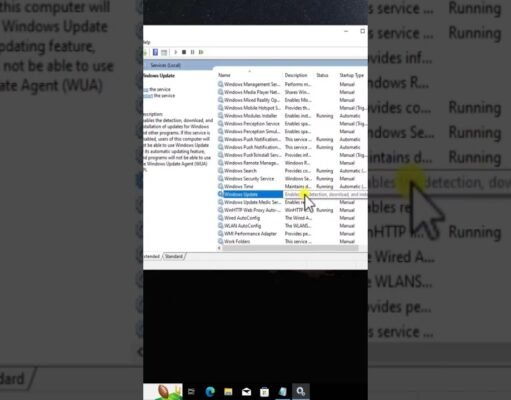
Task: Select Windows Perception Simulation service row
Action: coord(292,131)
